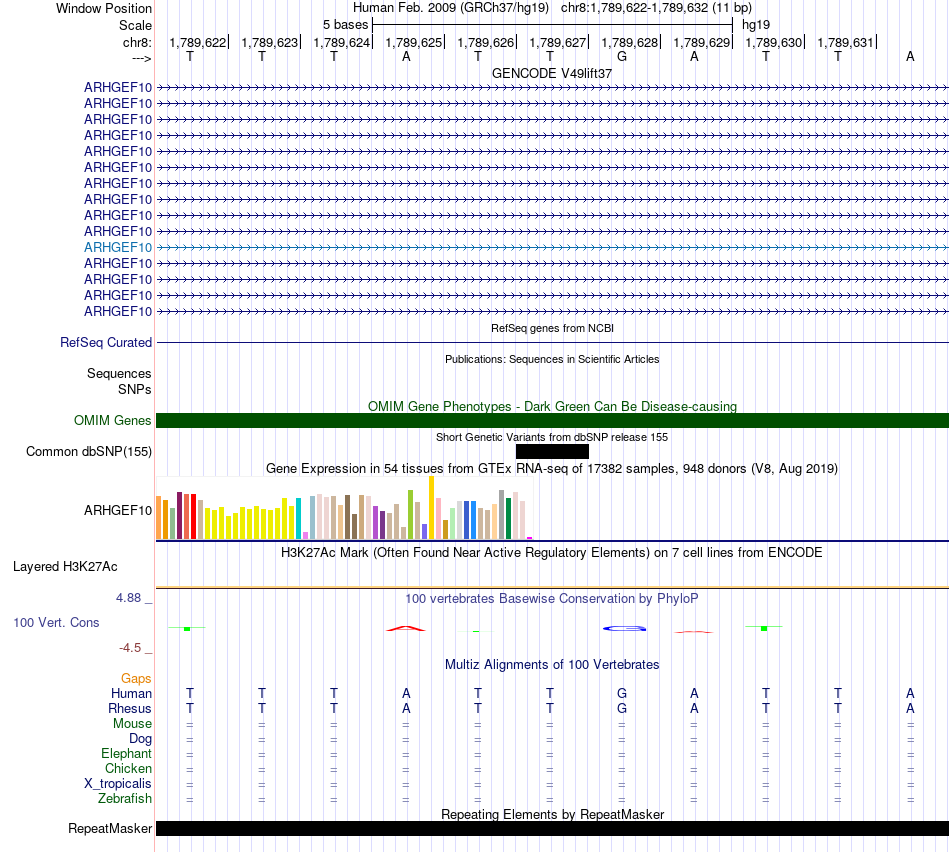Click the blue PhyloP conservation mark
Viewport: 950px width, 852px height.
pyautogui.click(x=625, y=628)
